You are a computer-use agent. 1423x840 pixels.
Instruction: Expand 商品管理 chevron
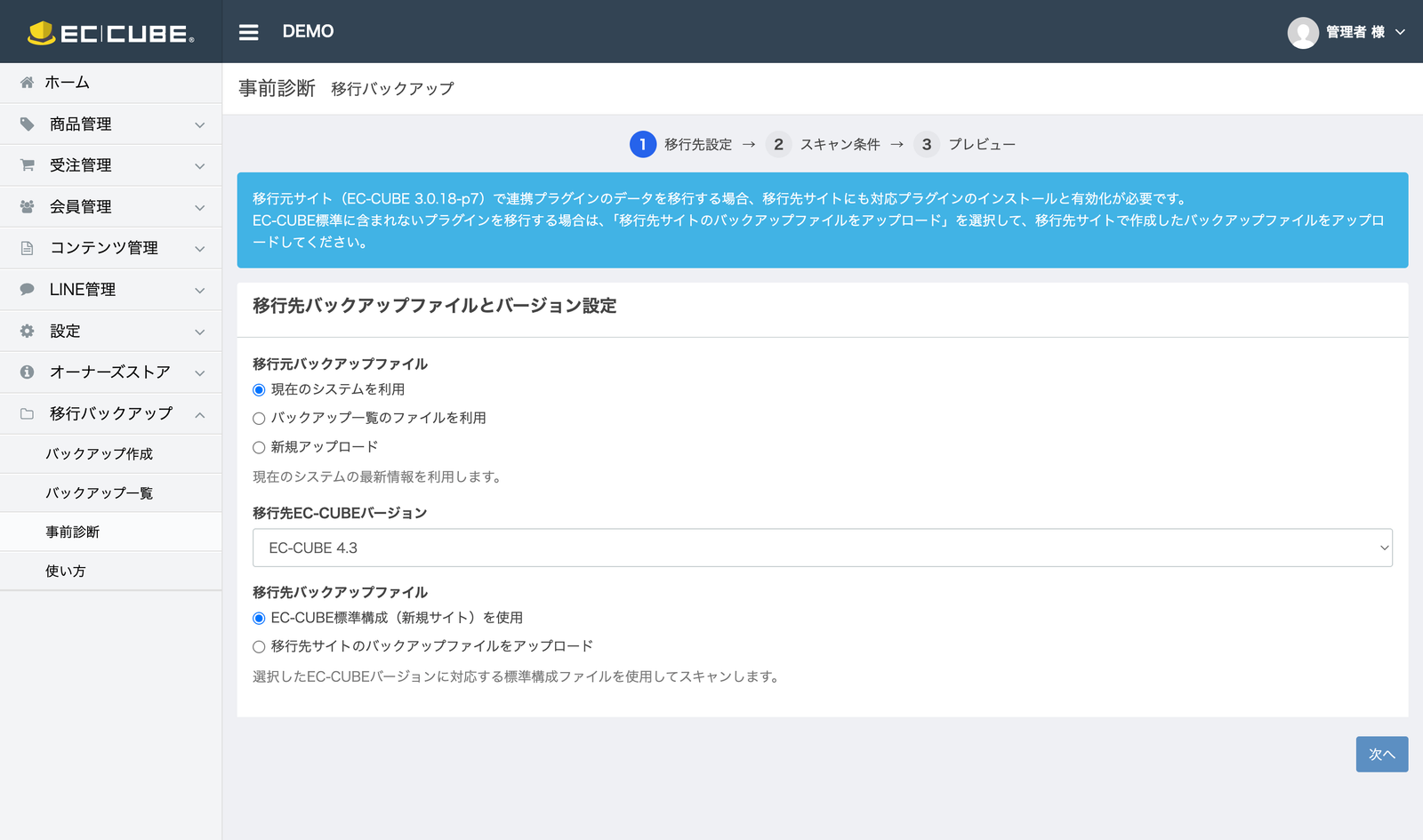pyautogui.click(x=200, y=124)
